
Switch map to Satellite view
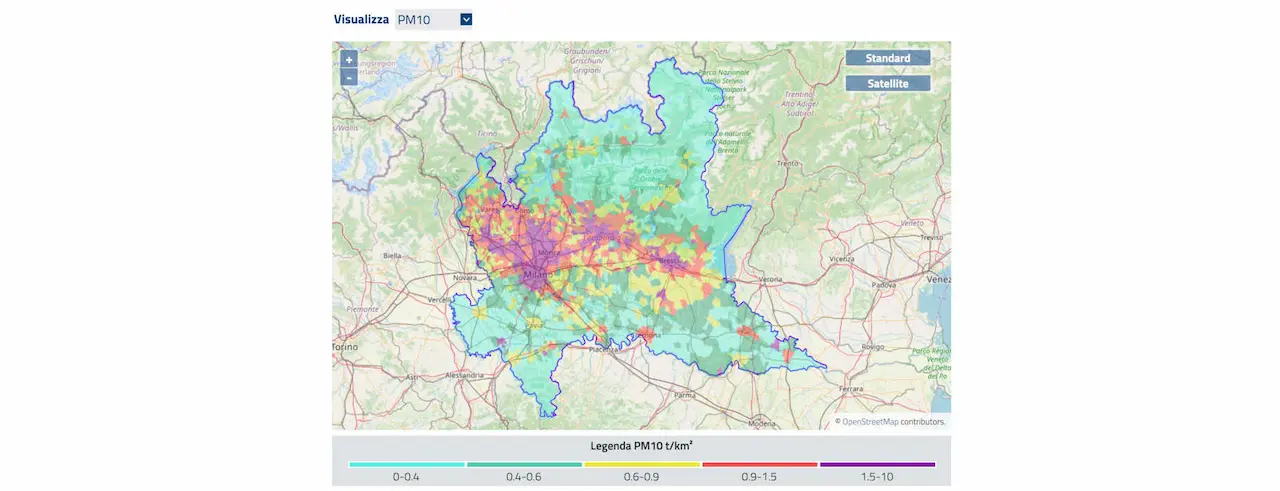[888, 83]
